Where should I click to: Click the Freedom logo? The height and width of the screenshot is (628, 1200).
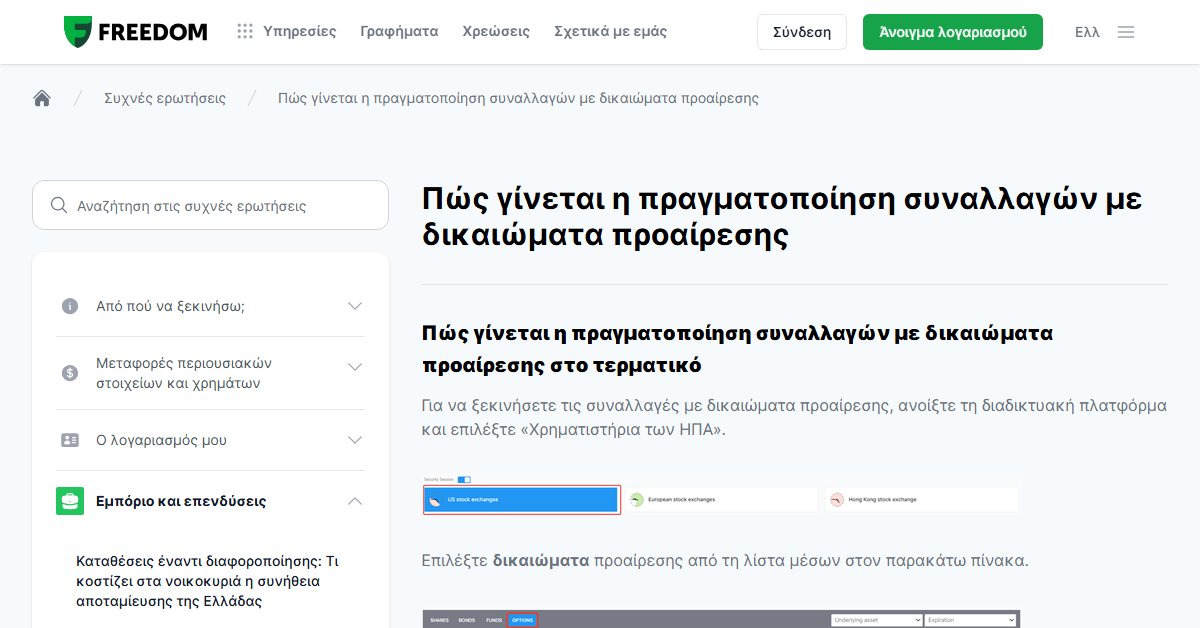[x=135, y=32]
